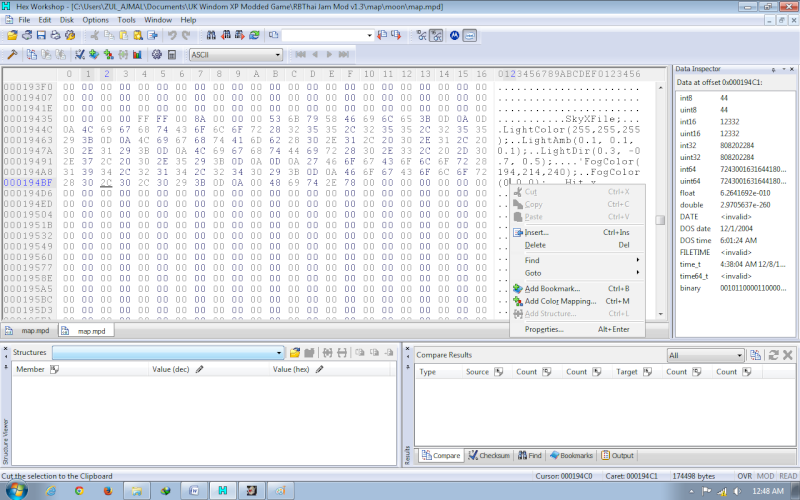800x500 pixels.
Task: Open the drive/sector icon in the toolbar
Action: [x=27, y=35]
